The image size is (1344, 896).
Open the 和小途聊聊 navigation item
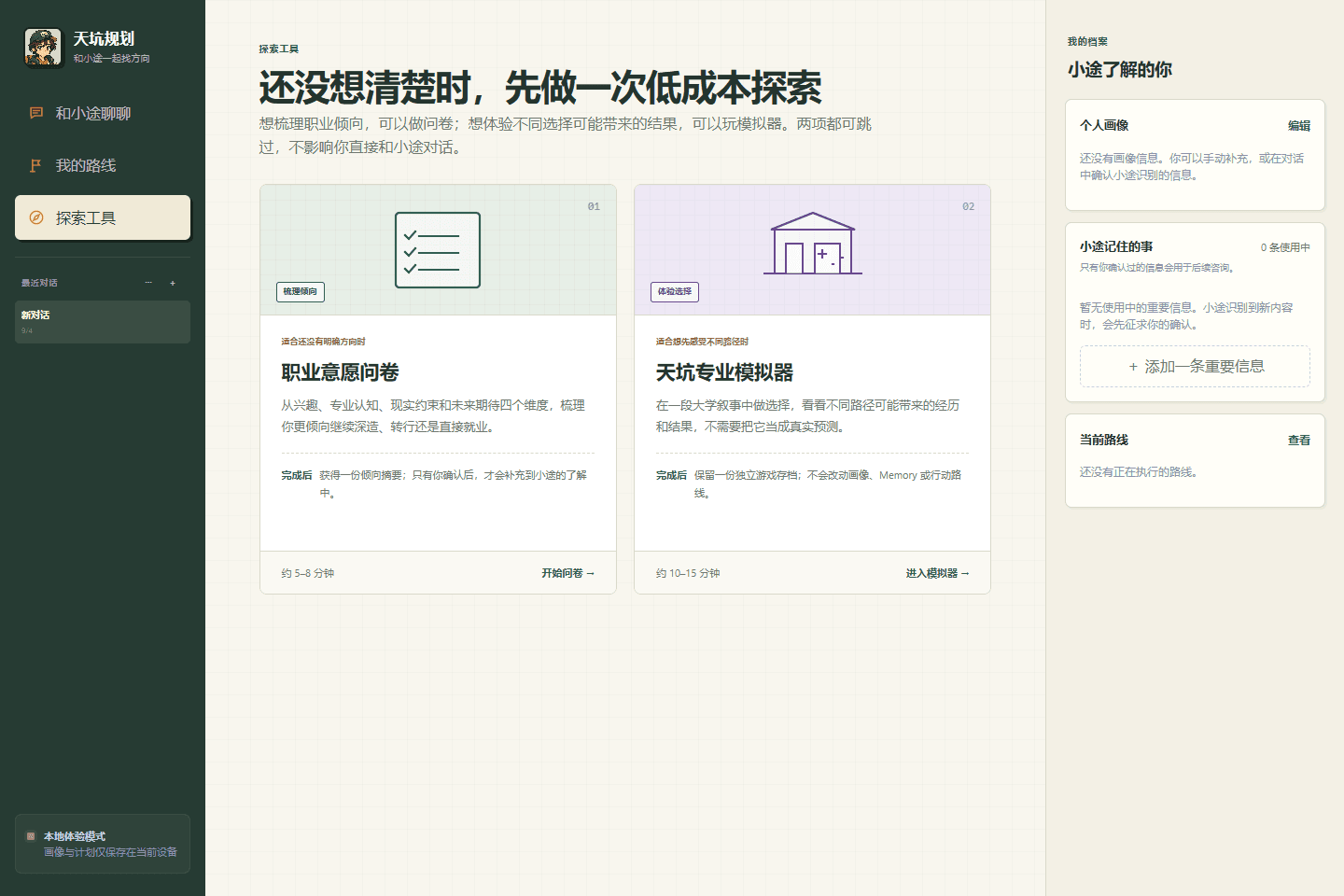(x=103, y=113)
